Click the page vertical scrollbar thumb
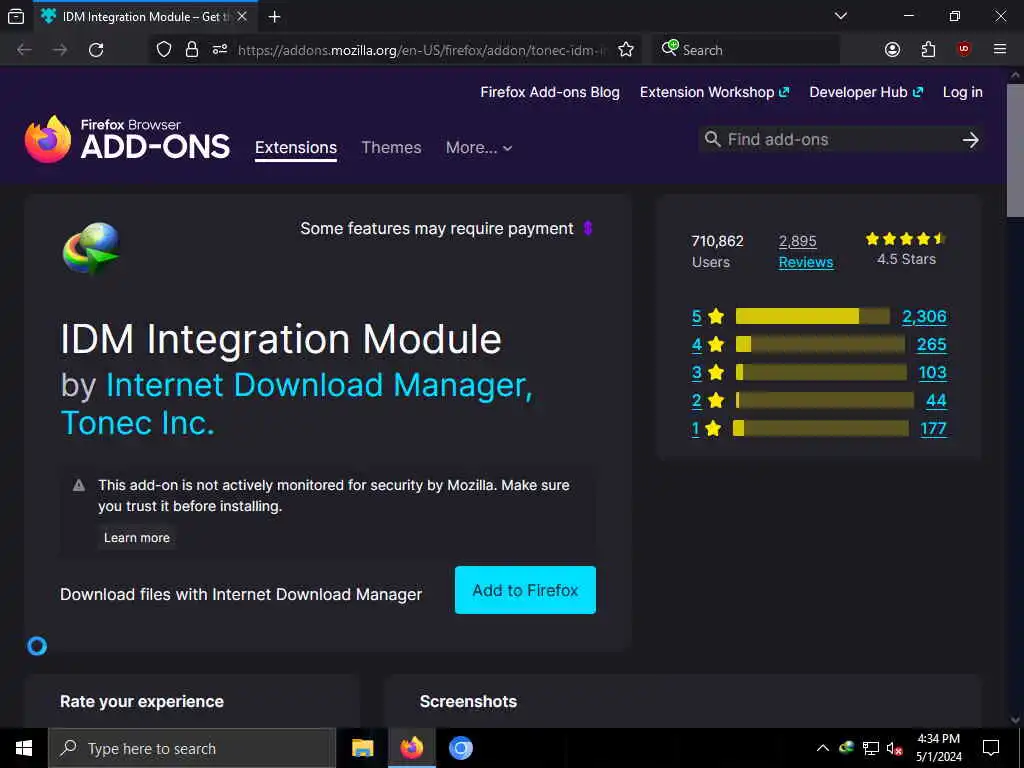This screenshot has height=768, width=1024. pyautogui.click(x=1014, y=150)
